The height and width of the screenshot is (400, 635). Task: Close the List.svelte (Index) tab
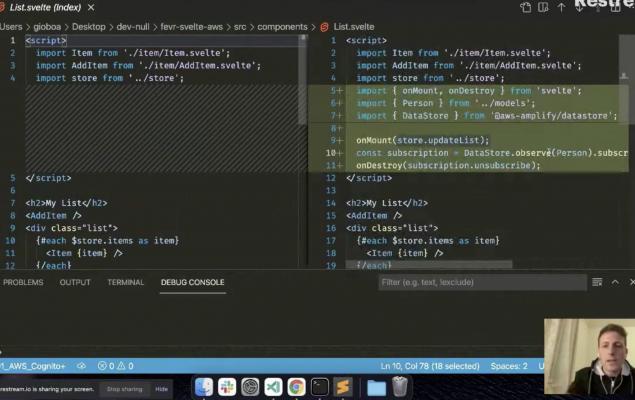click(x=91, y=8)
